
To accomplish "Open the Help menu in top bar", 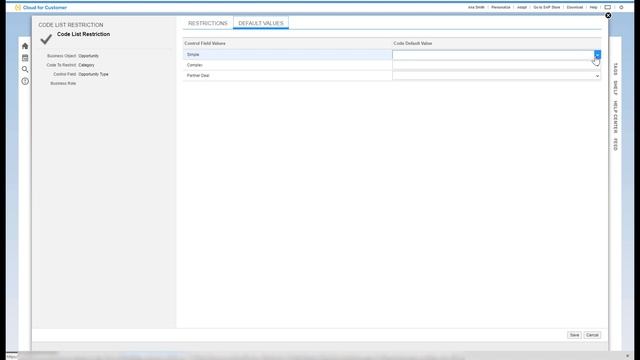I will pyautogui.click(x=593, y=7).
